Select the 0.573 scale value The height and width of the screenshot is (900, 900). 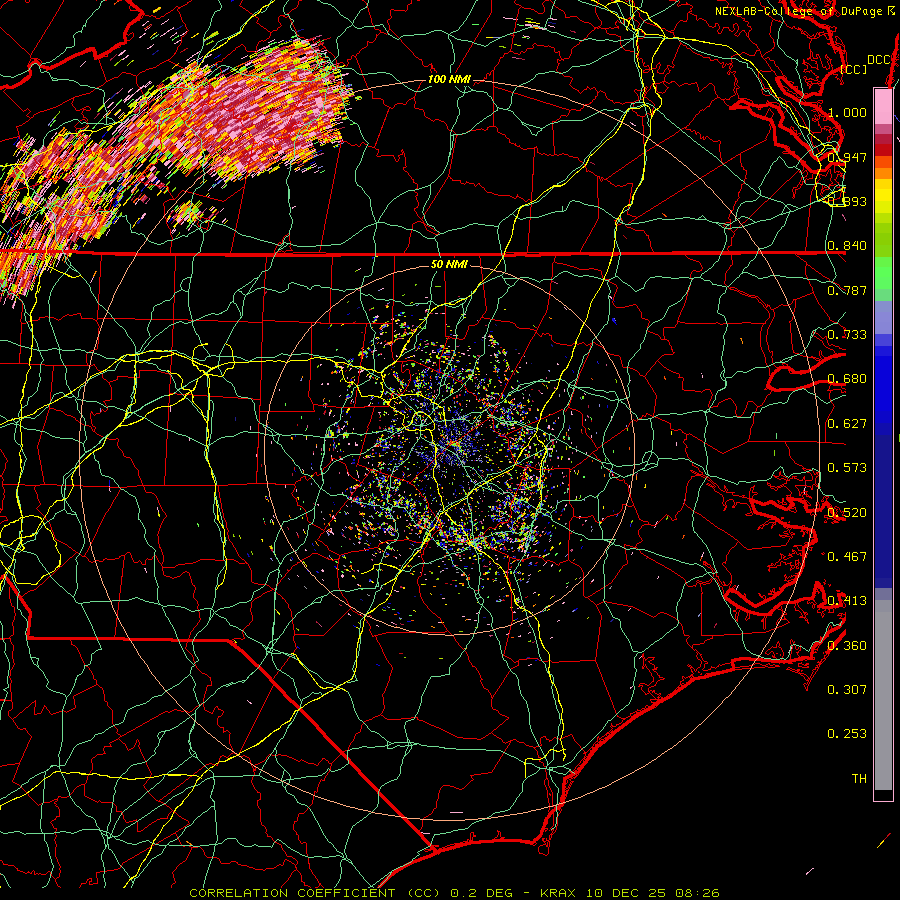click(847, 467)
